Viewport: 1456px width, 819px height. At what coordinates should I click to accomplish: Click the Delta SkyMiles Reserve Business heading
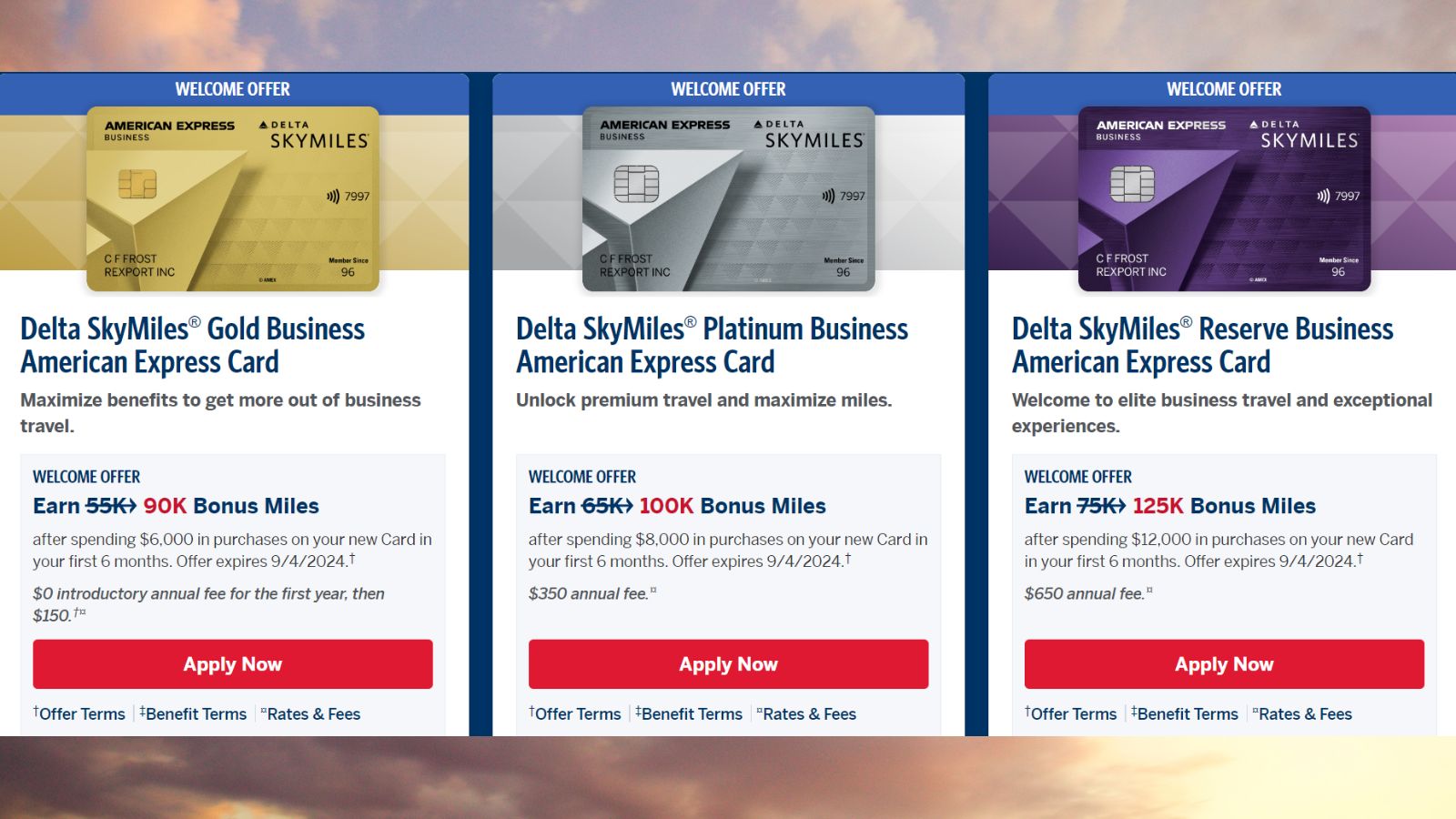1201,344
